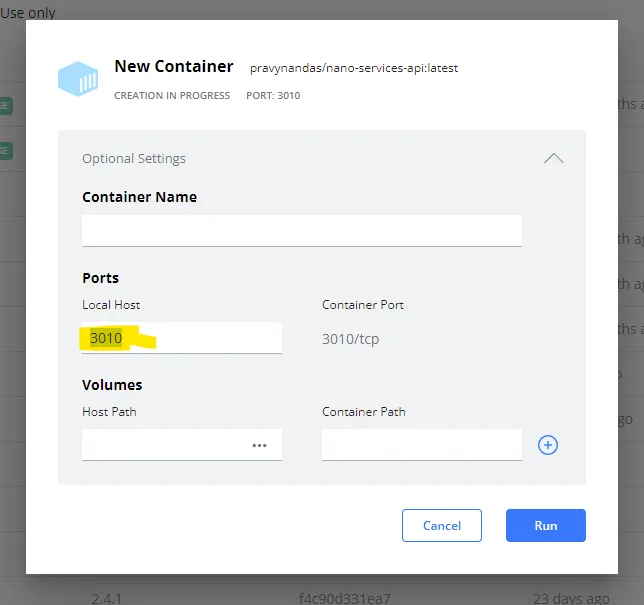Screen dimensions: 644x605
Task: Click the Optional Settings header text
Action: tap(134, 158)
